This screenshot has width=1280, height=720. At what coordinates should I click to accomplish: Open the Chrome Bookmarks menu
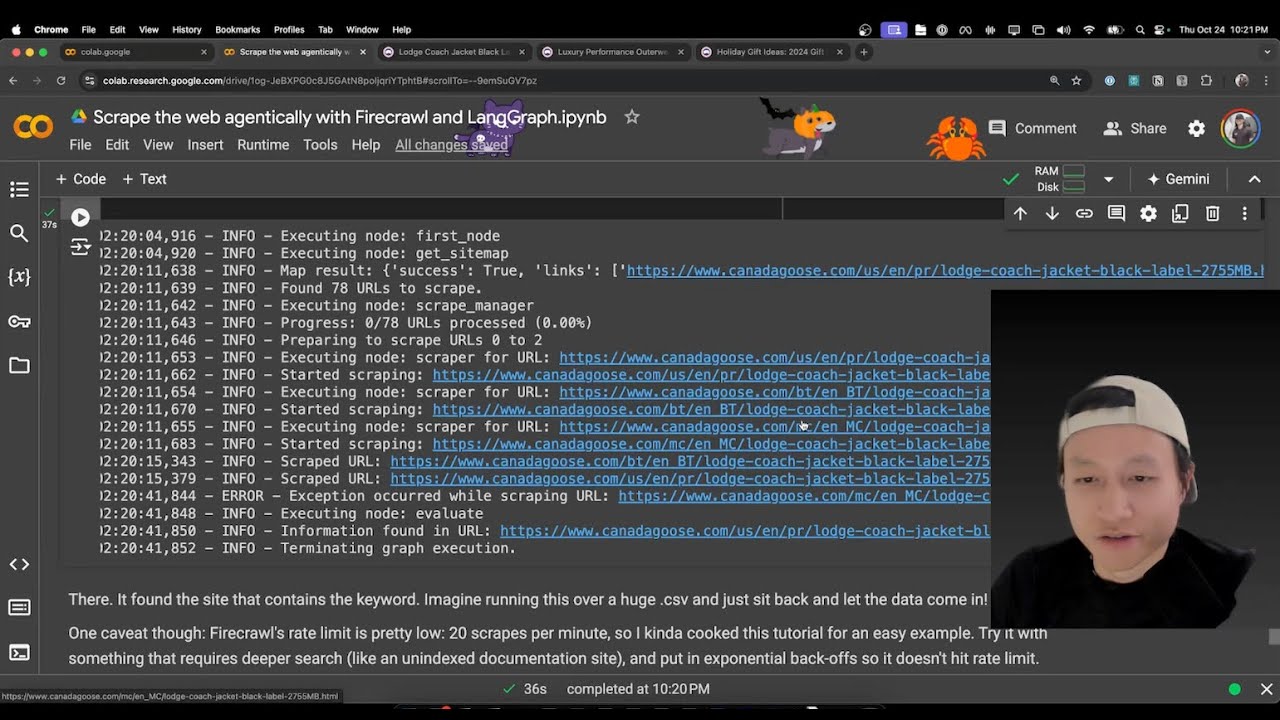coord(237,30)
